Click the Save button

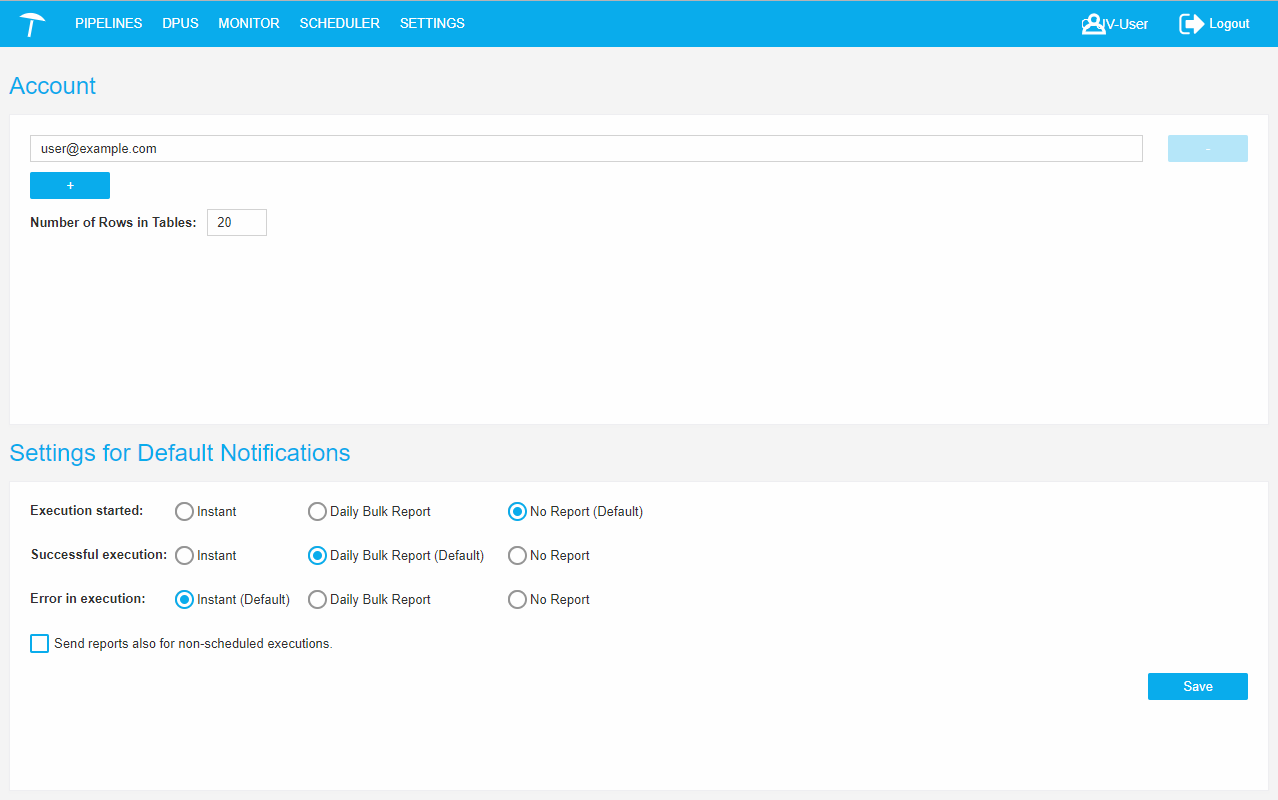tap(1197, 686)
